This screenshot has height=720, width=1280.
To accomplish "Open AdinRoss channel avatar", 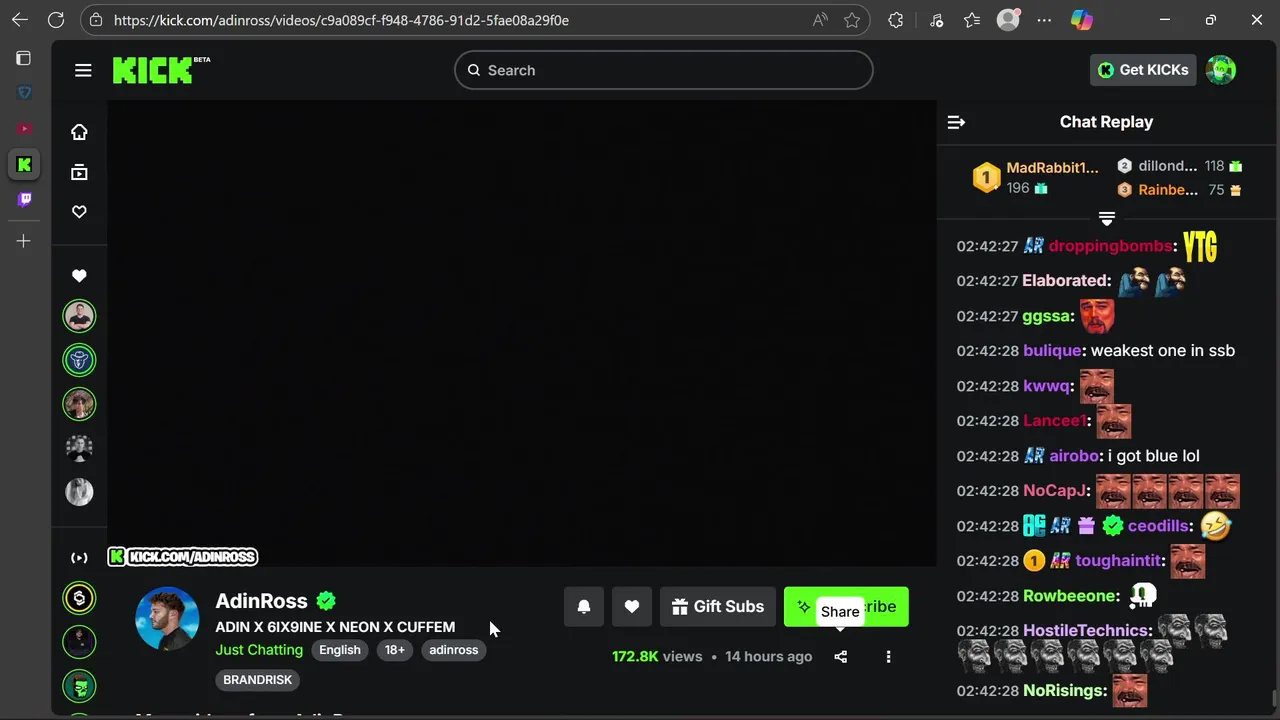I will (x=167, y=618).
